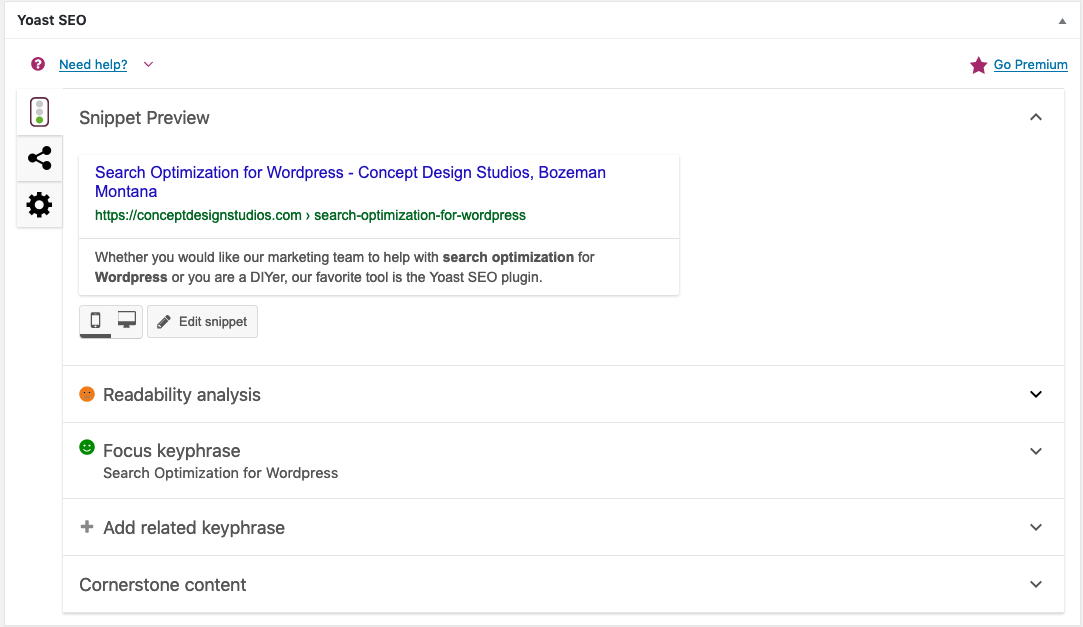
Task: Collapse the Yoast SEO metabox triangle
Action: 1062,21
